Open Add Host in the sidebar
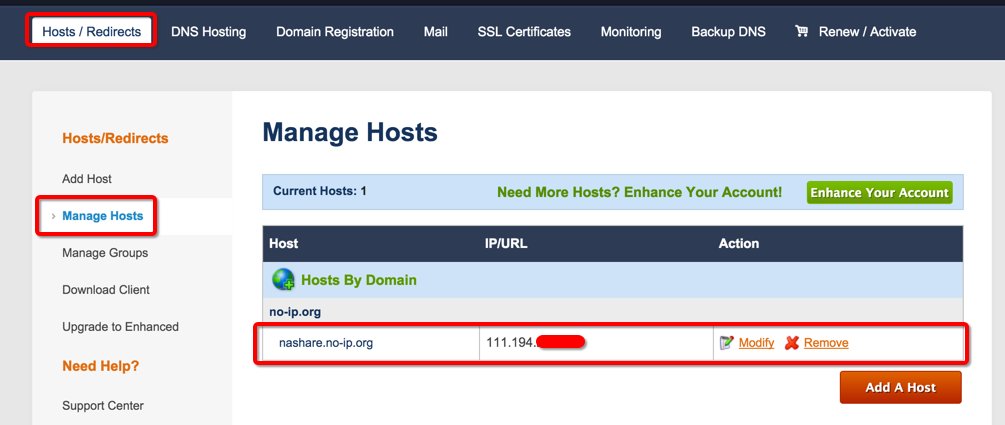 [x=87, y=179]
